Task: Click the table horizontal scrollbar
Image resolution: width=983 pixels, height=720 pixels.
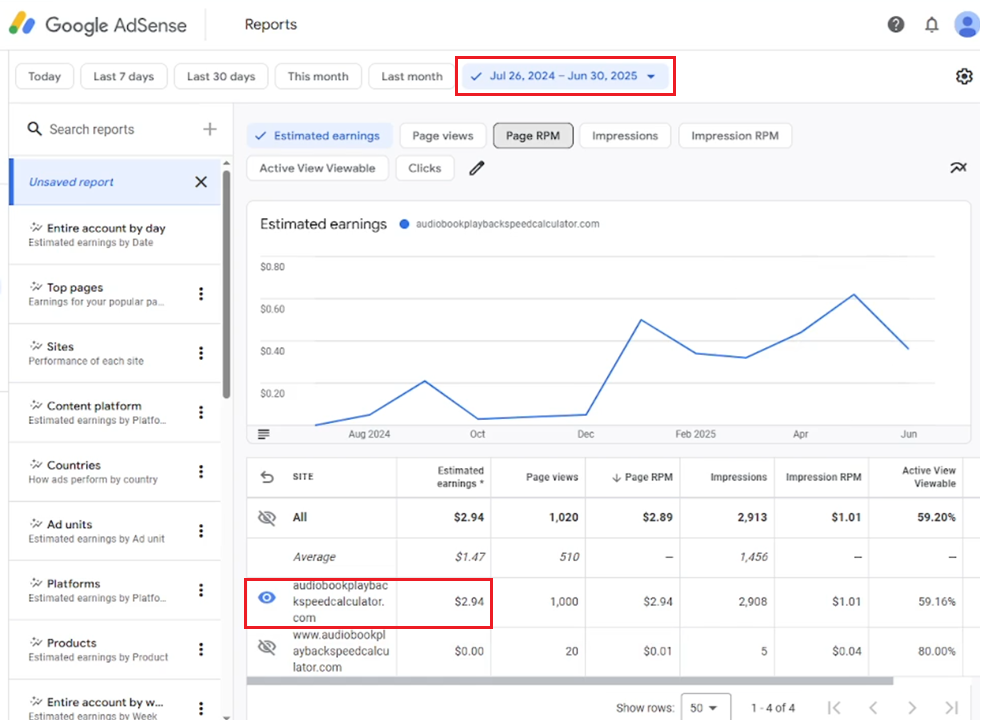Action: point(570,680)
